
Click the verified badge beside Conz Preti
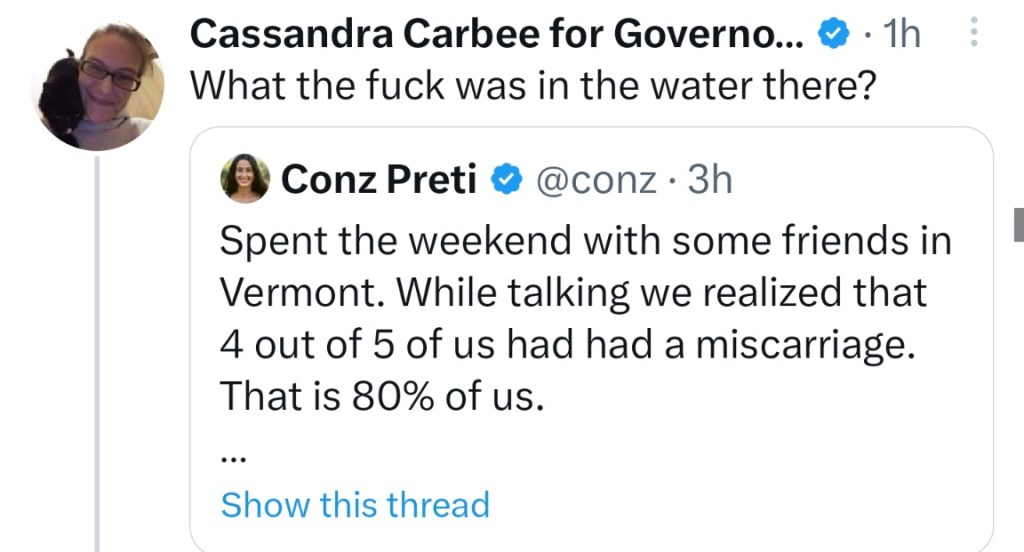pyautogui.click(x=507, y=180)
